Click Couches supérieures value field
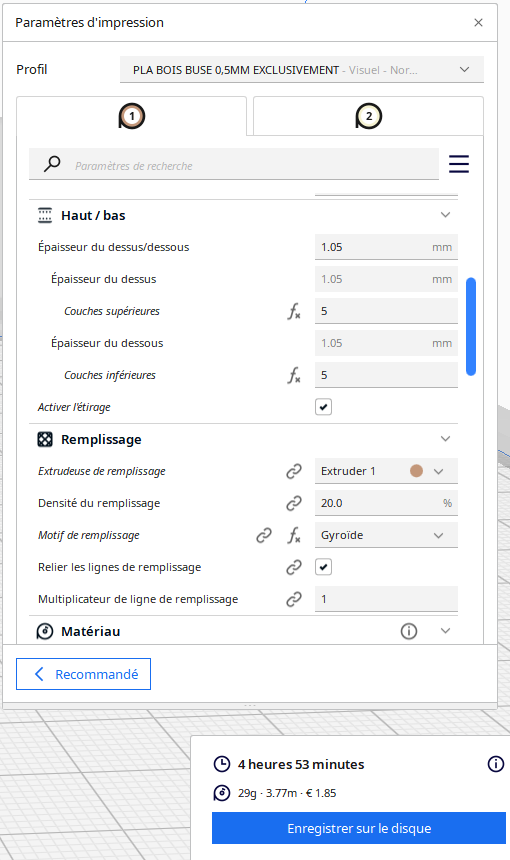510x860 pixels. (x=386, y=311)
